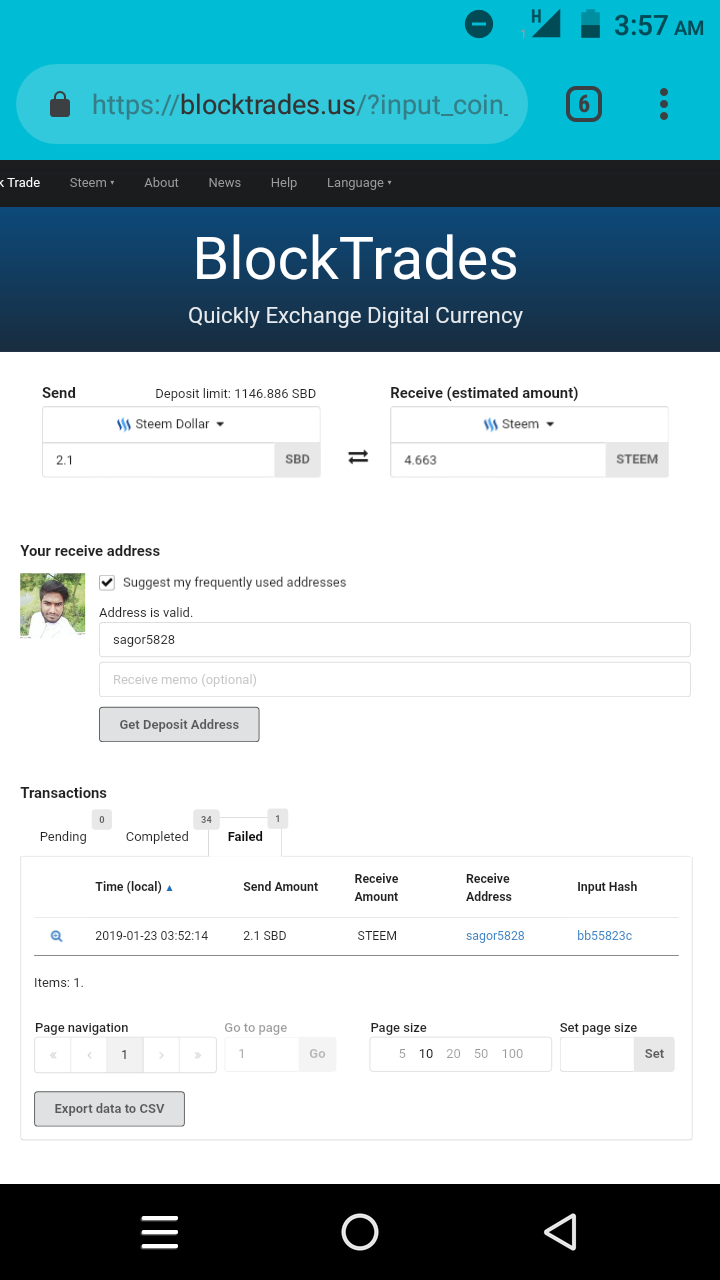The image size is (720, 1280).
Task: Tap the Android home circle button
Action: [360, 1232]
